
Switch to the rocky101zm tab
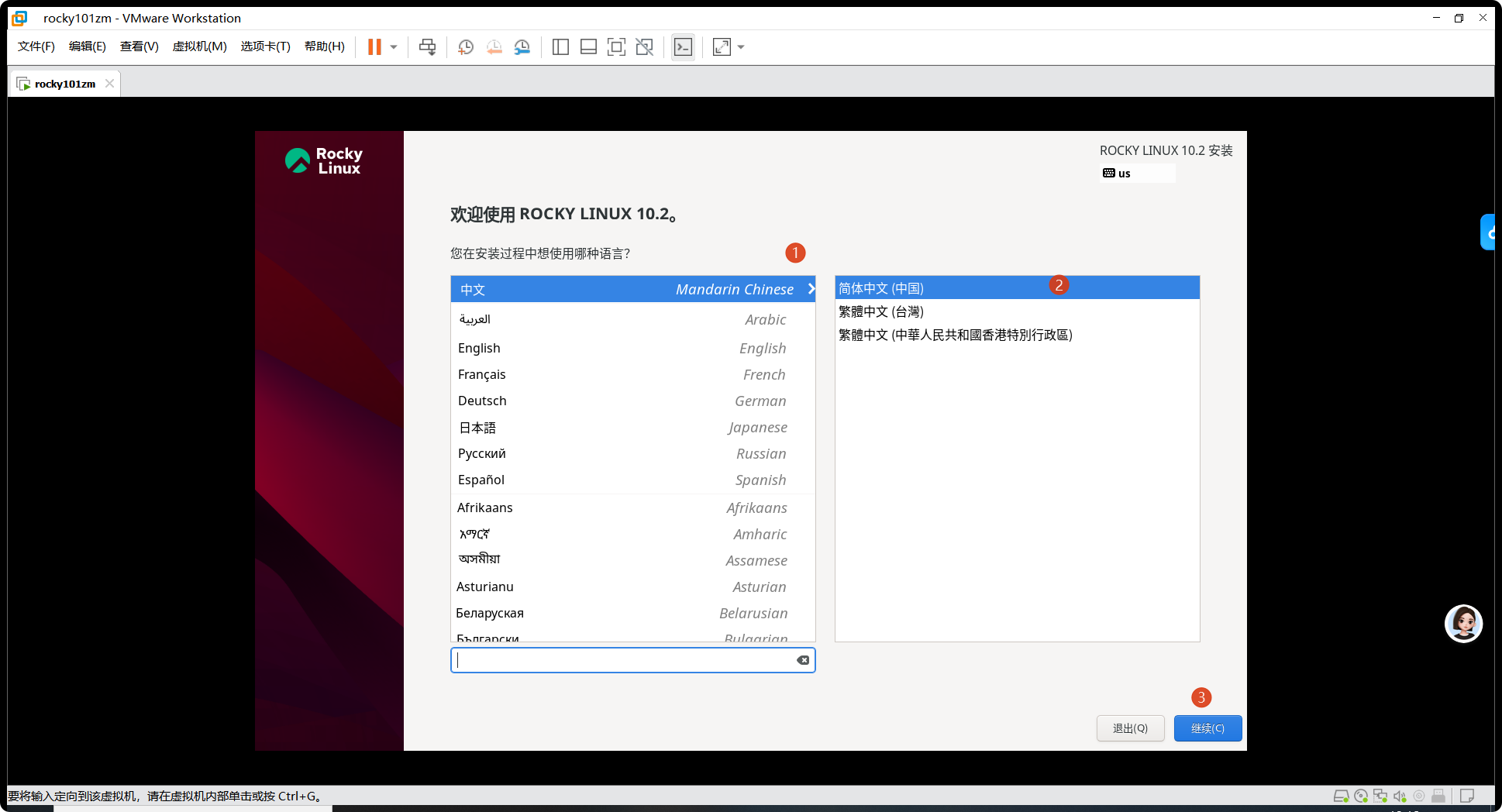tap(65, 84)
